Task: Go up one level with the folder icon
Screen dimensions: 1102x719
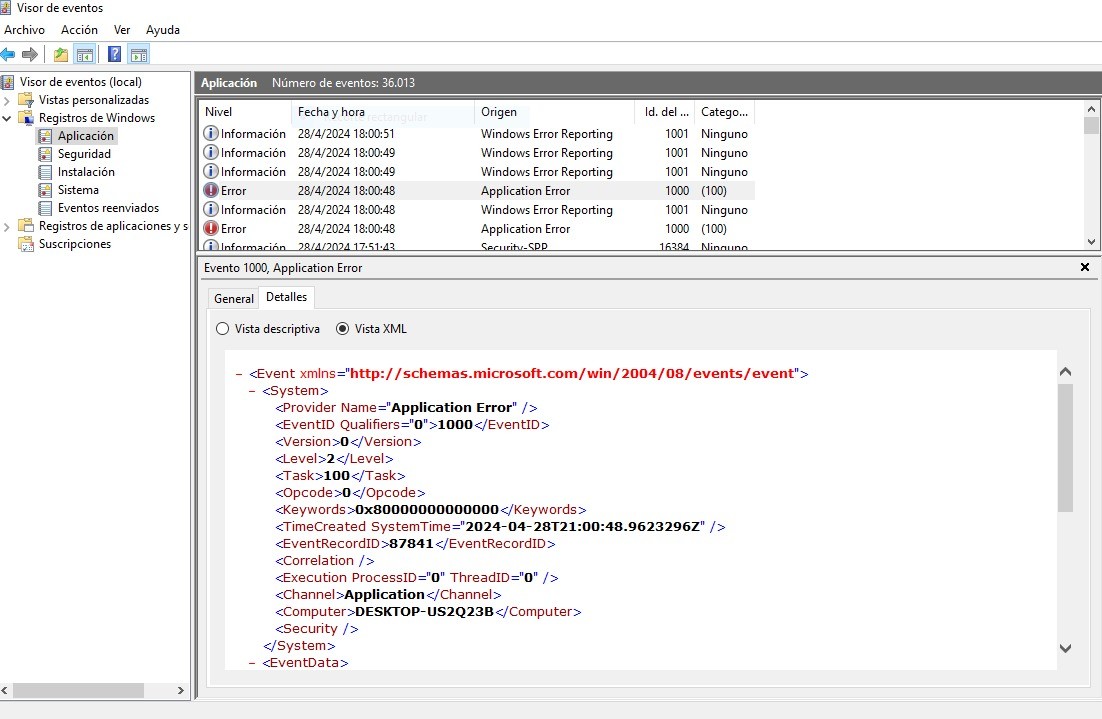Action: pyautogui.click(x=61, y=54)
